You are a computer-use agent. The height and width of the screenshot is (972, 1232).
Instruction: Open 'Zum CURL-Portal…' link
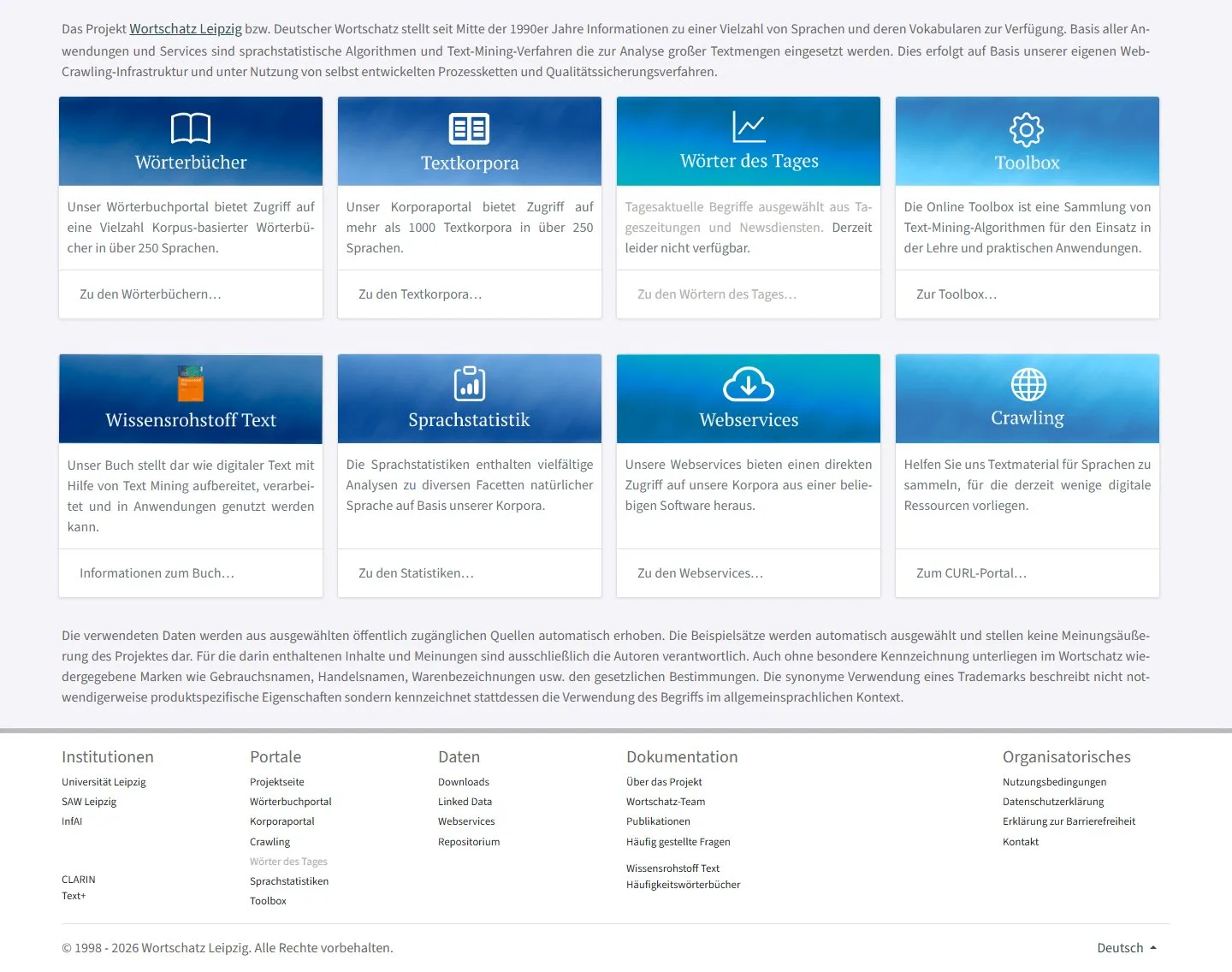click(971, 573)
